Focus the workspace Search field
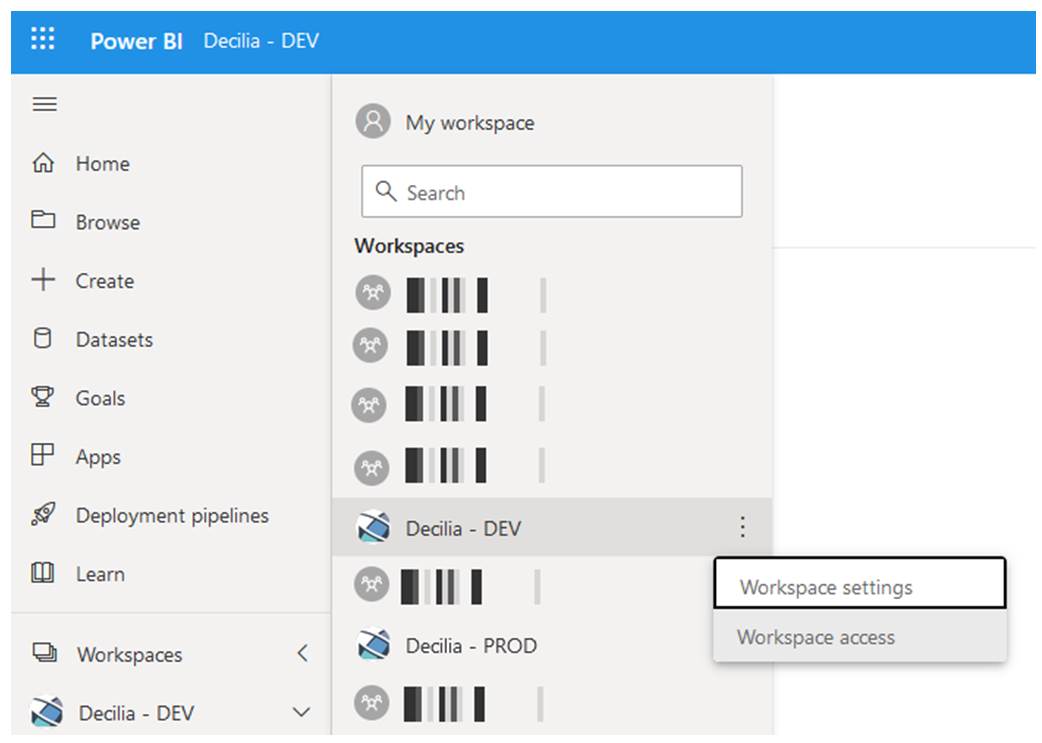This screenshot has height=743, width=1042. 552,191
